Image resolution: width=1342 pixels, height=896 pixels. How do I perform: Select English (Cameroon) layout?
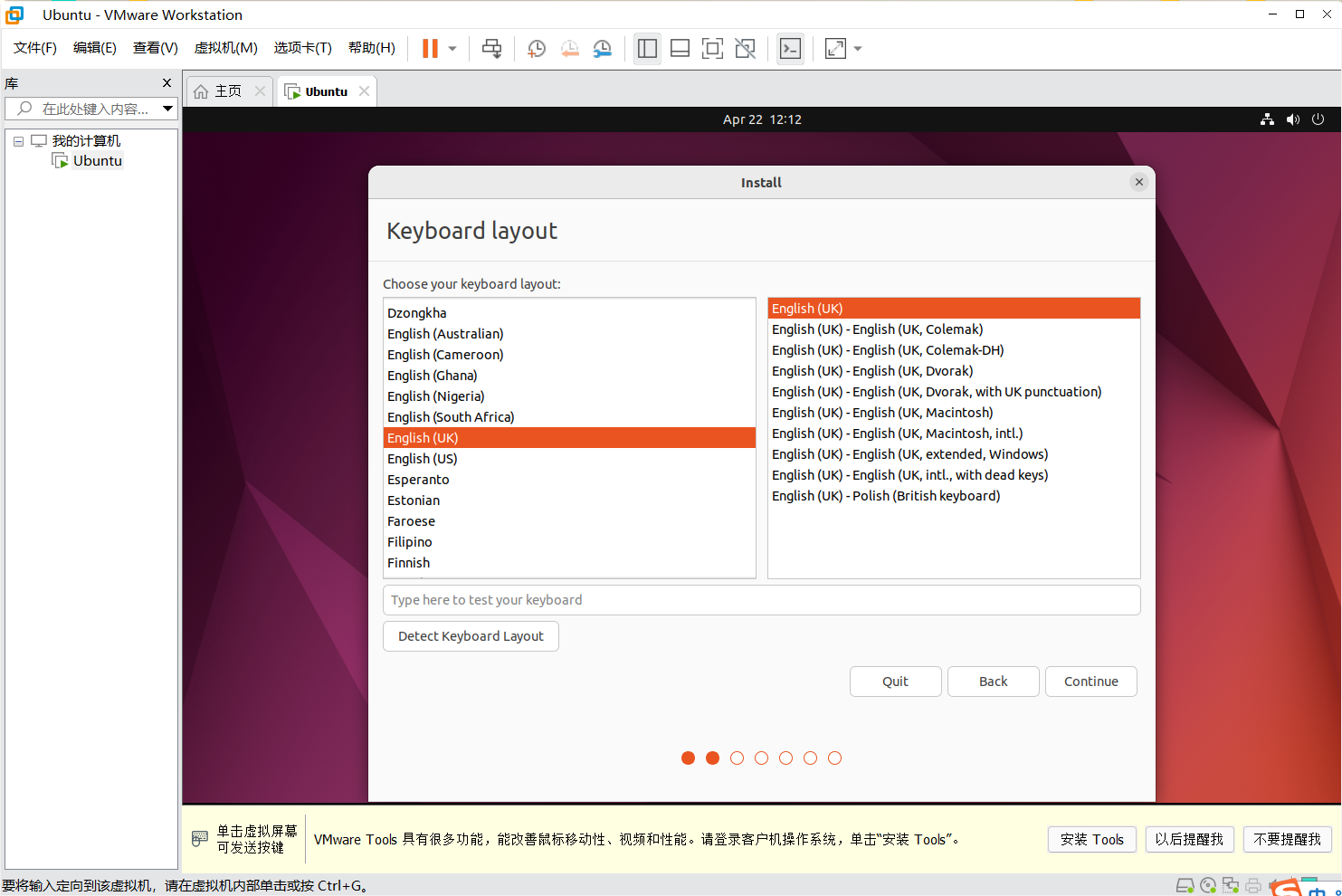pos(569,355)
